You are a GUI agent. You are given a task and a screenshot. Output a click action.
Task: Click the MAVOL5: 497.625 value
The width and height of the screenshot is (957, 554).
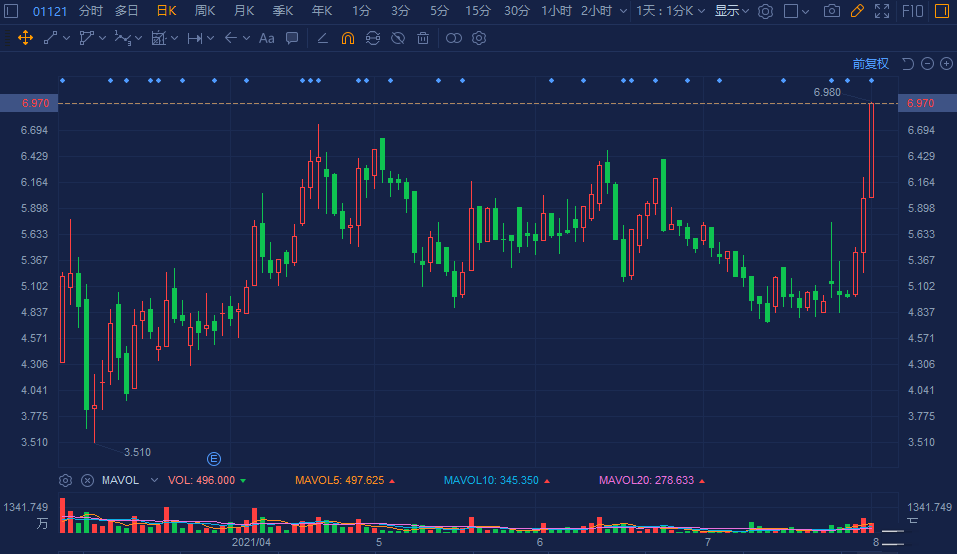coord(340,480)
